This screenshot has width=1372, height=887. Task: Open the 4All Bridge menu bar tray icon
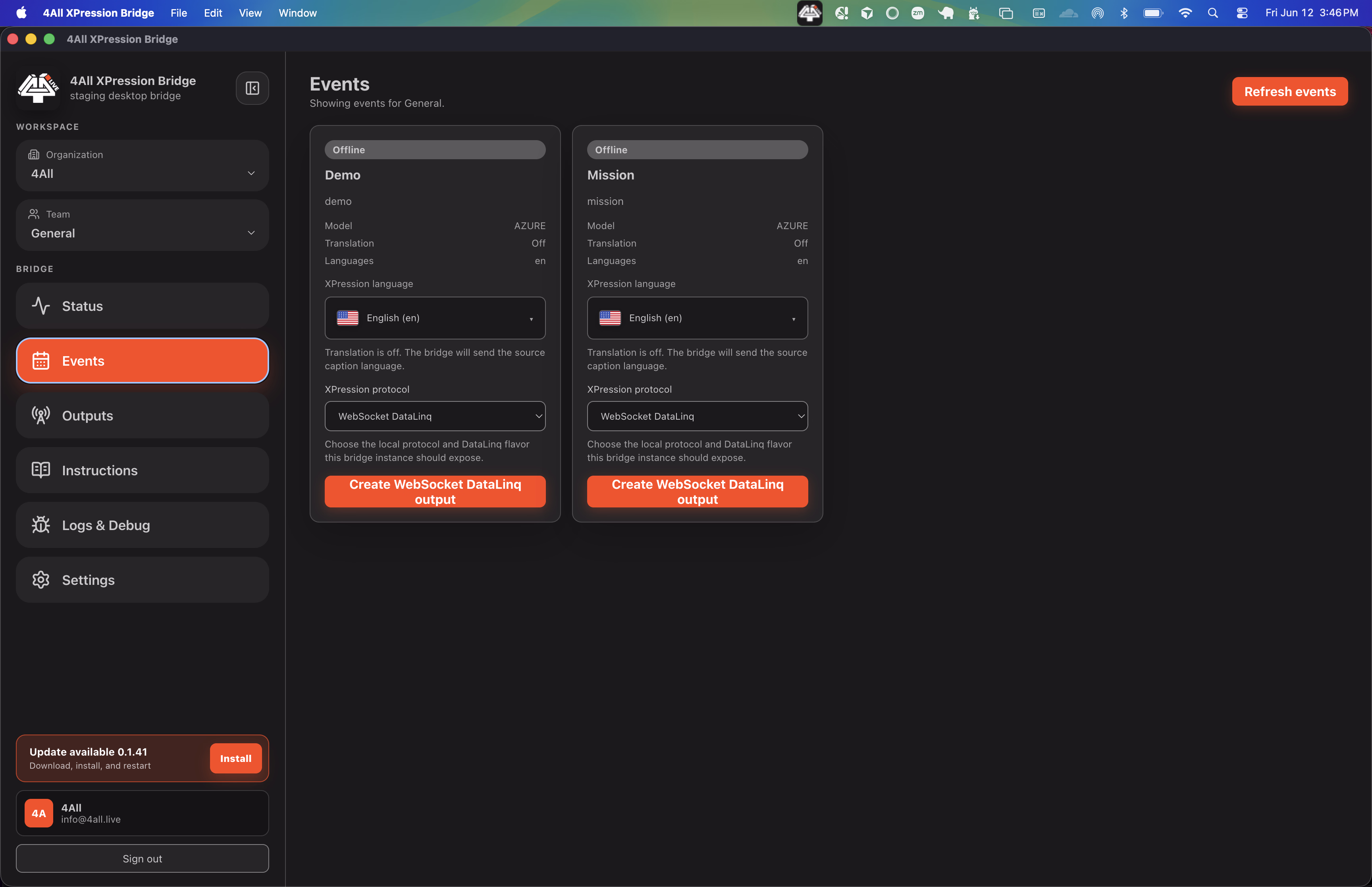809,13
